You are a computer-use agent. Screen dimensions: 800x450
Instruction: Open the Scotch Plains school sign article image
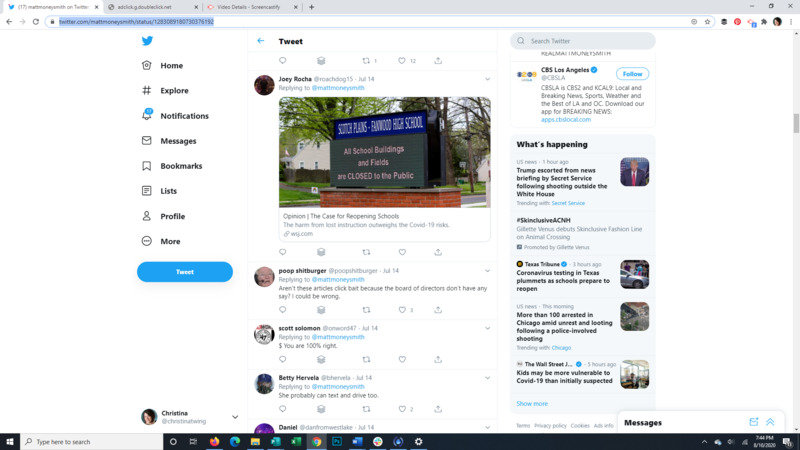[384, 152]
